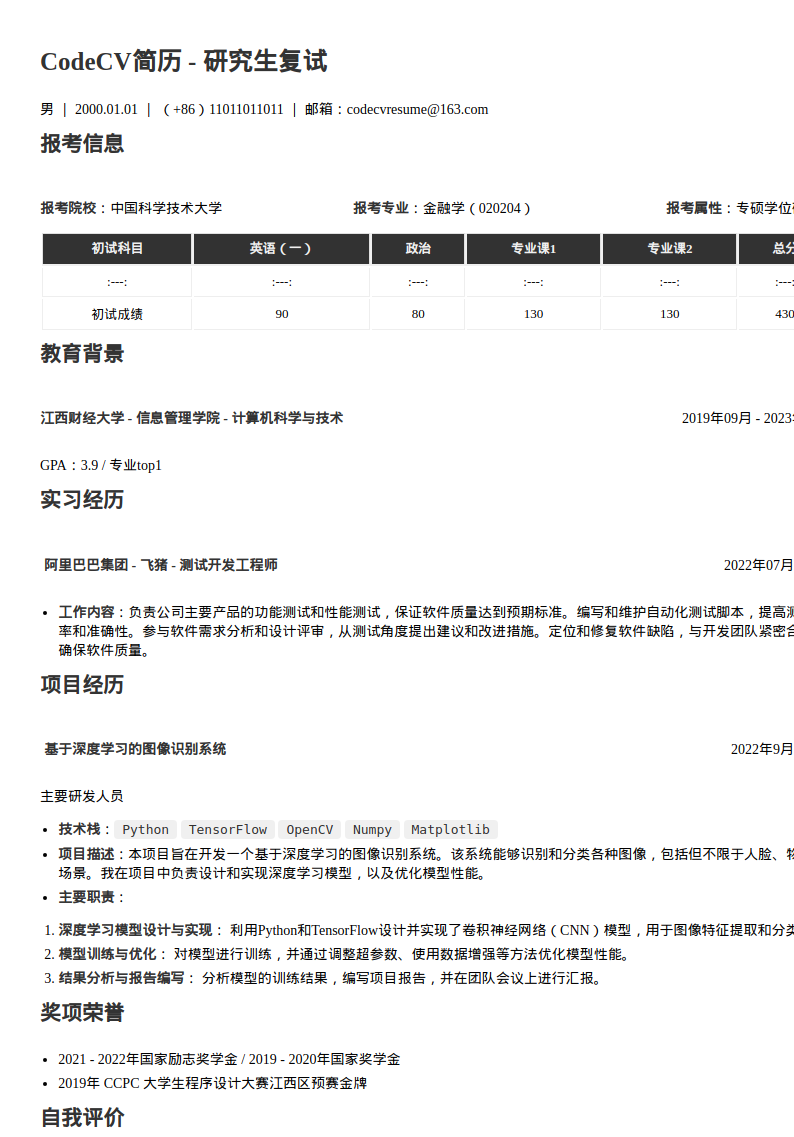The height and width of the screenshot is (1137, 794).
Task: Click the title 'CodeCV简历 - 研究生复试'
Action: pyautogui.click(x=183, y=62)
